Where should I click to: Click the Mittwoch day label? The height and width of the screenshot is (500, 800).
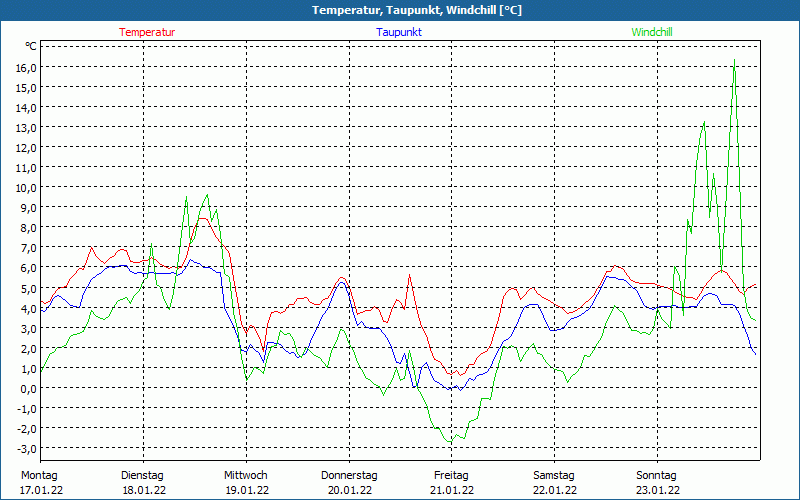click(x=246, y=476)
